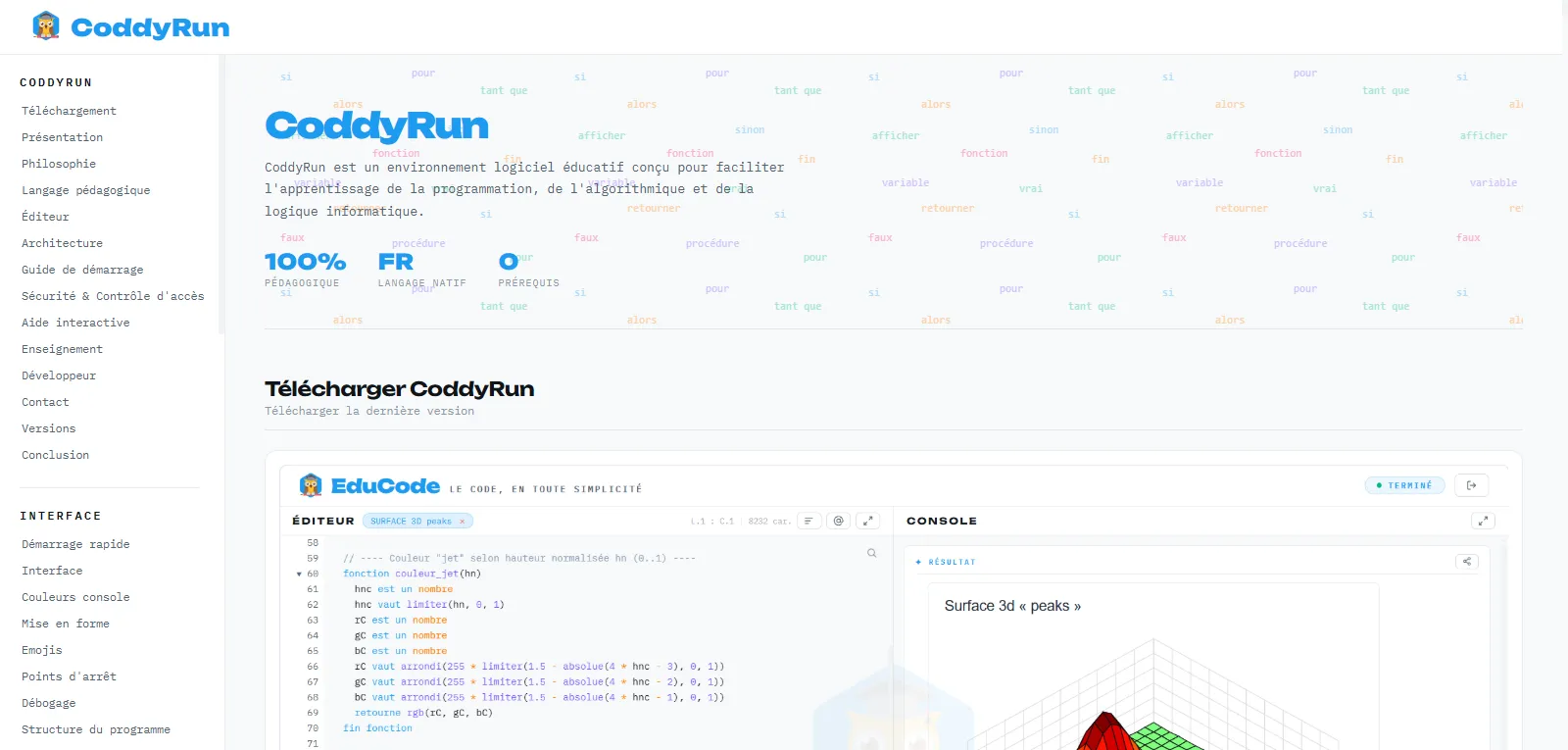Open Couleurs console entry
This screenshot has width=1568, height=750.
75,597
